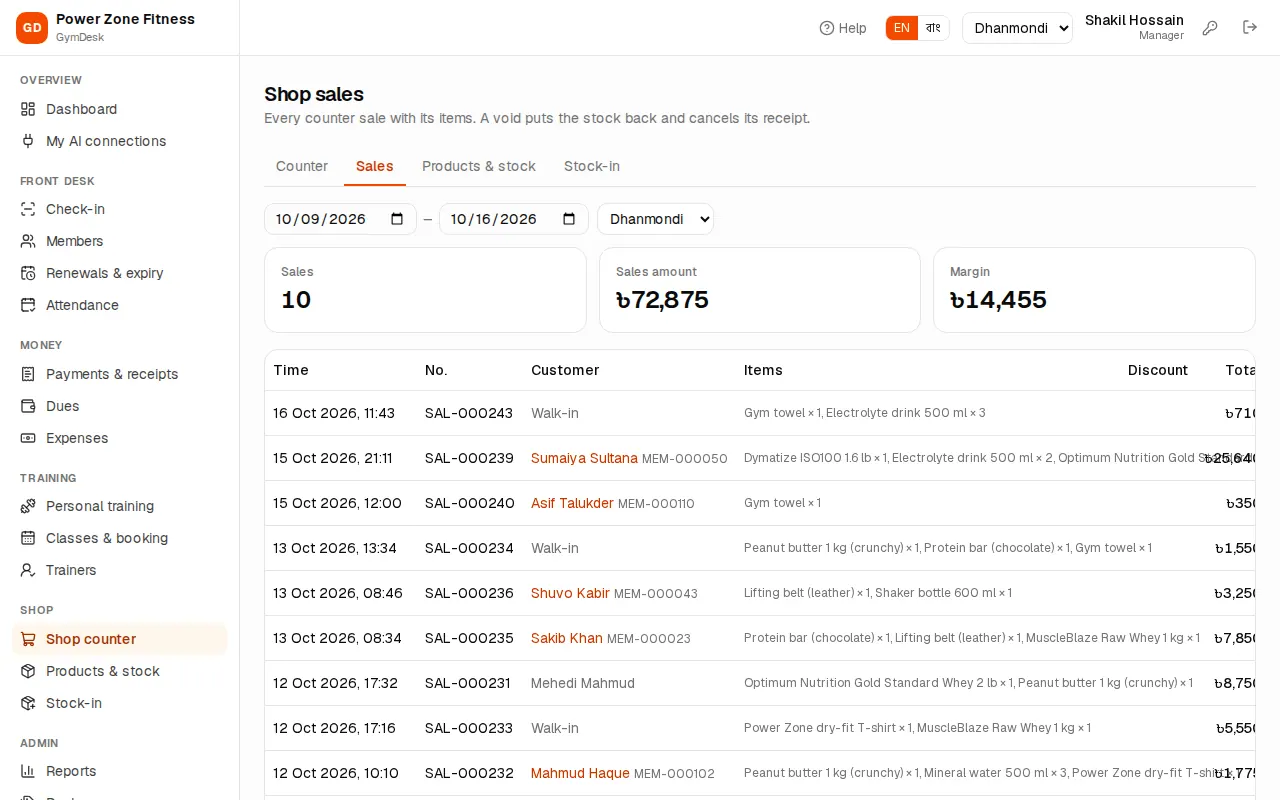Click sale number SAL-000231
1280x800 pixels.
click(x=469, y=683)
